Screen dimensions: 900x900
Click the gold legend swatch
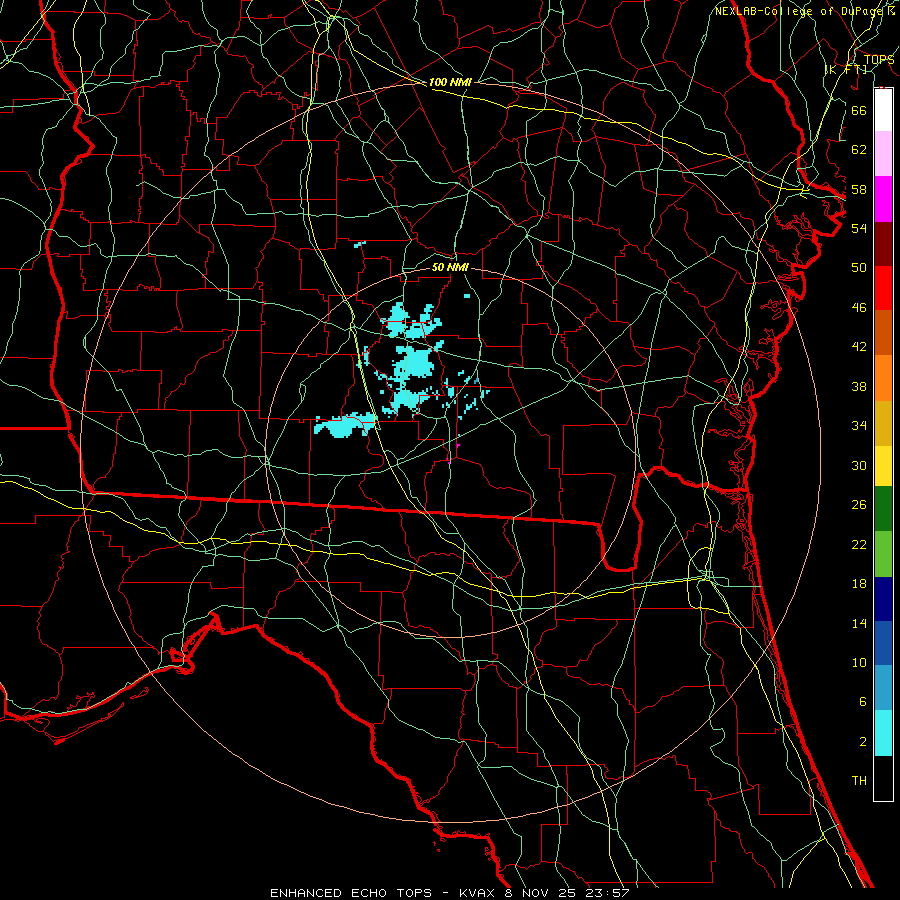pos(883,423)
